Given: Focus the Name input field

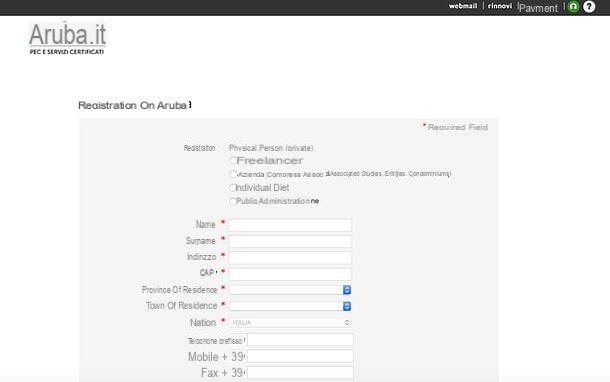Looking at the screenshot, I should click(290, 225).
